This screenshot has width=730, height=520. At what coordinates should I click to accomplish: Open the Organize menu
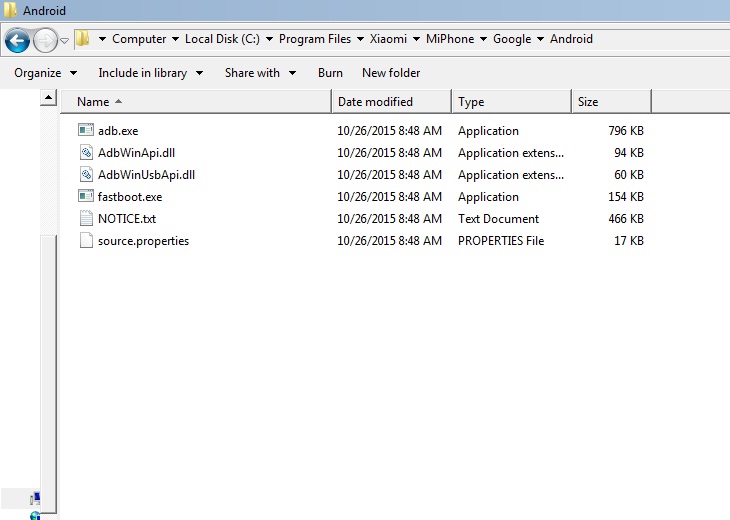tap(45, 73)
